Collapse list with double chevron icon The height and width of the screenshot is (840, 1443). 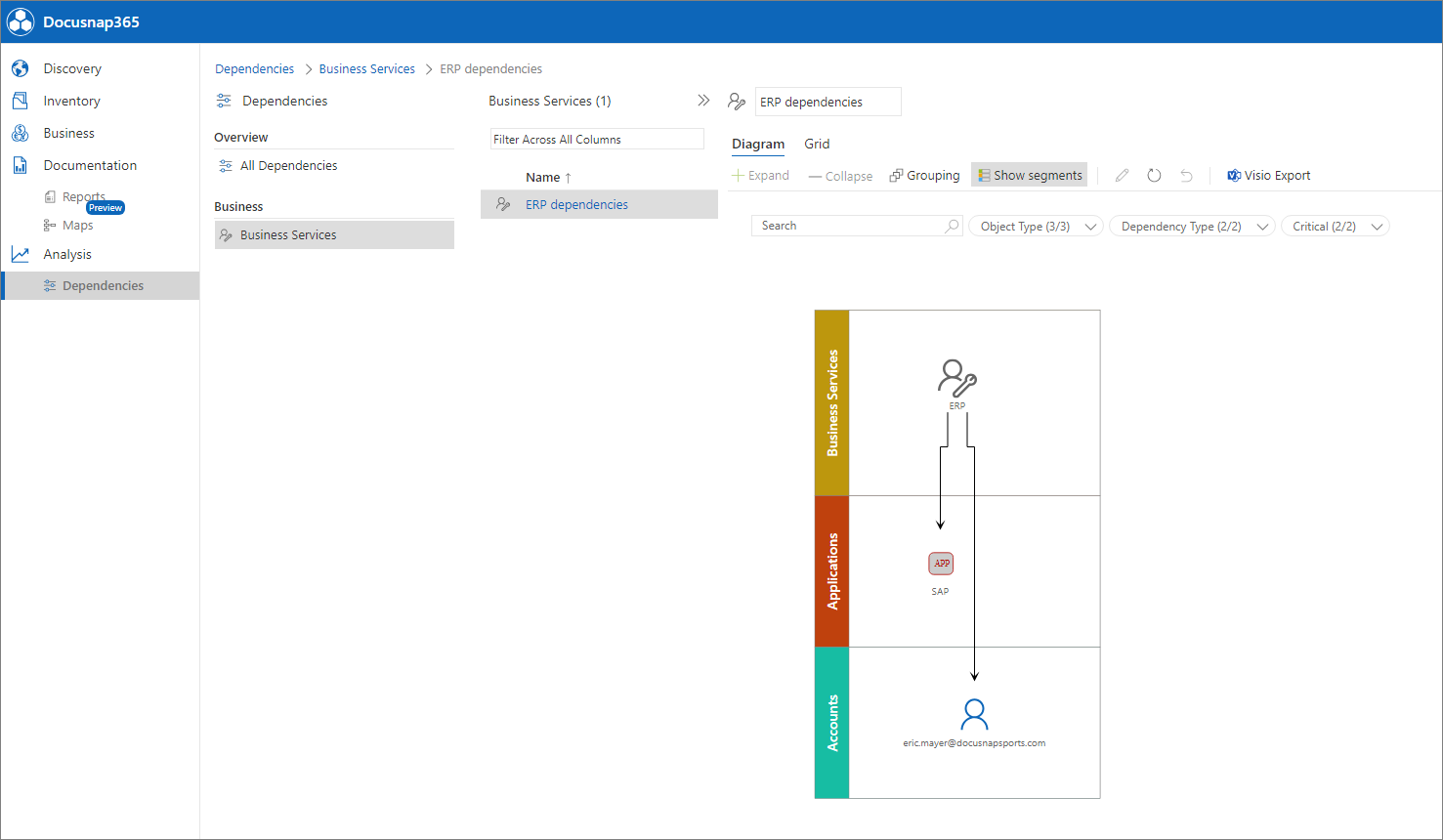pos(703,101)
